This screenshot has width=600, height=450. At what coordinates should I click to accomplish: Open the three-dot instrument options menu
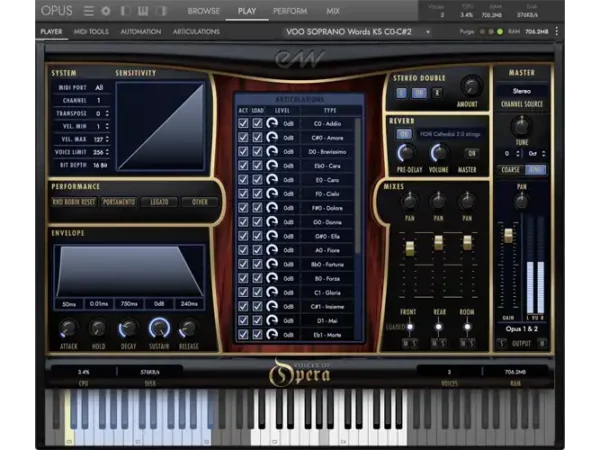557,31
